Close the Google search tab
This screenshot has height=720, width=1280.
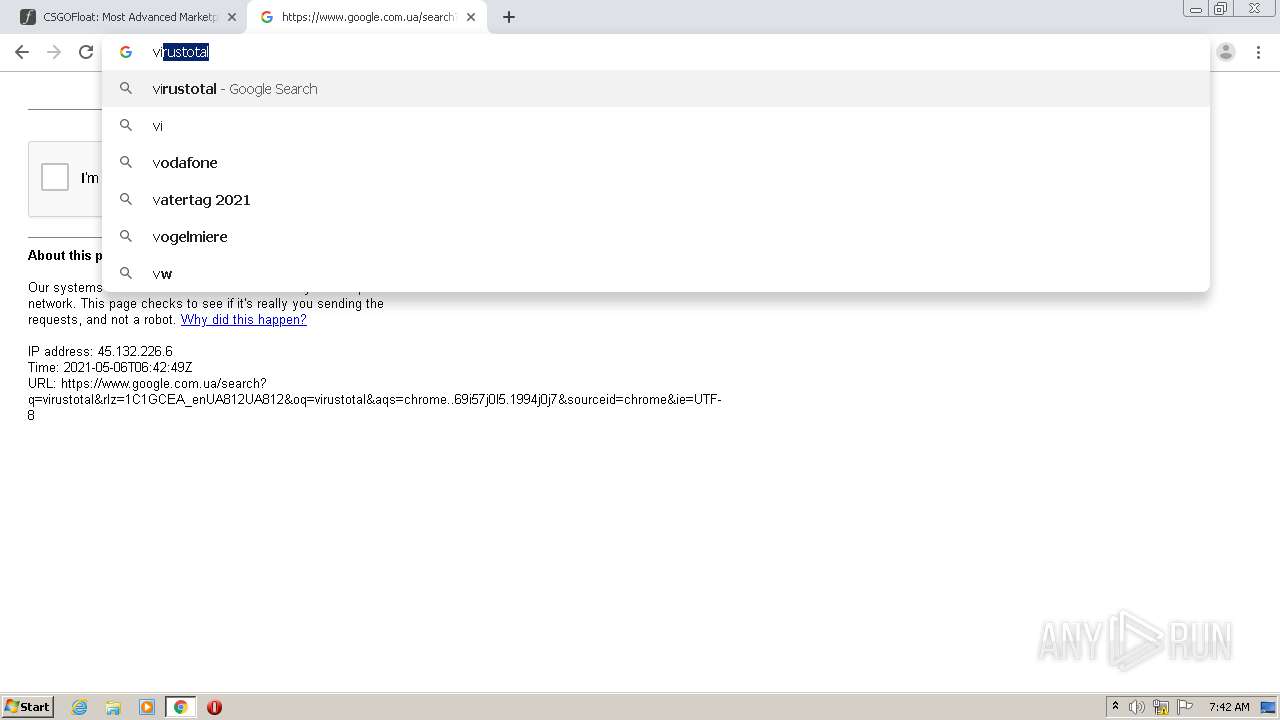(471, 17)
